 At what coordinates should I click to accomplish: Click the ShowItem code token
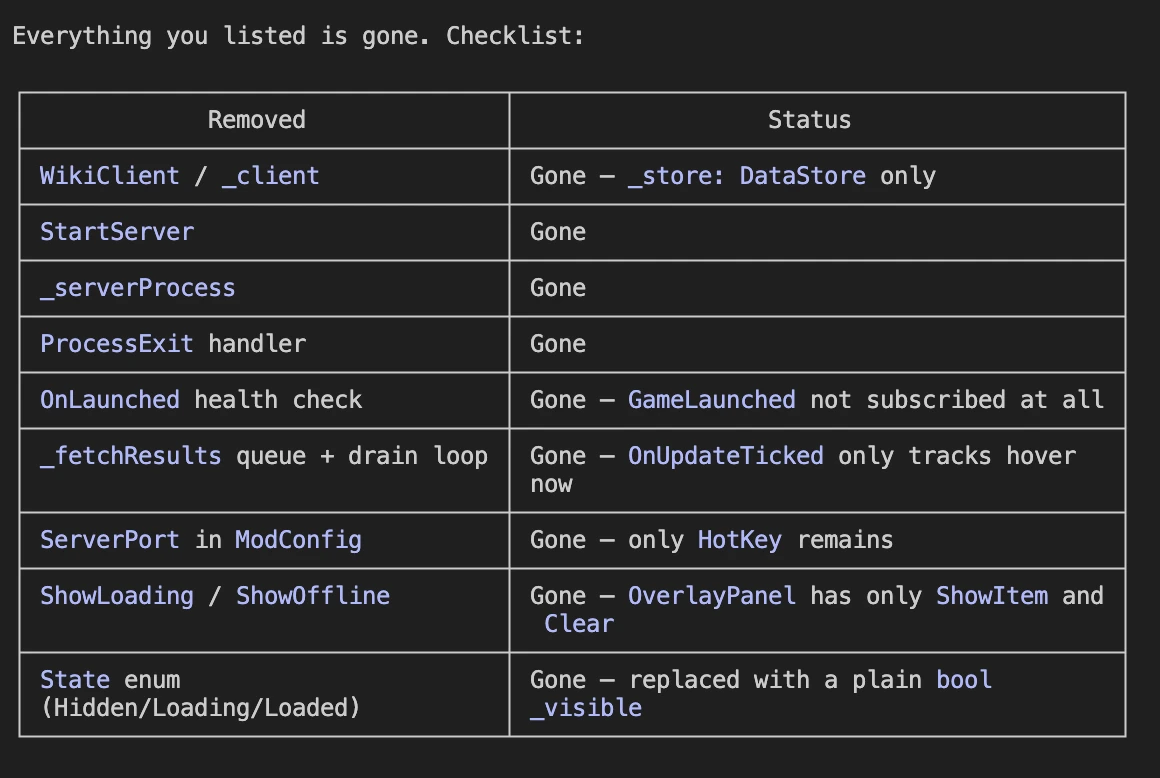tap(992, 596)
